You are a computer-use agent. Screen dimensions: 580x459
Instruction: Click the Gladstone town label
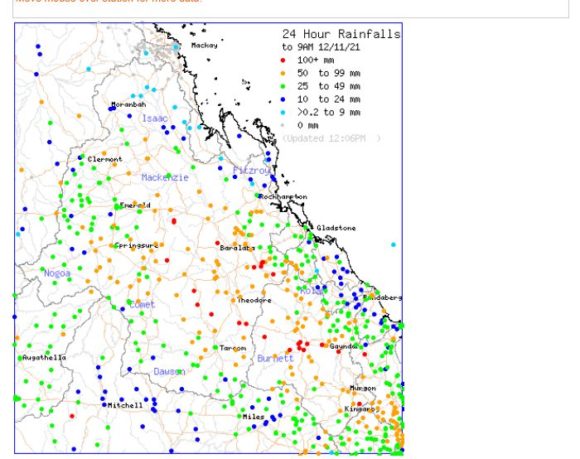pos(336,228)
